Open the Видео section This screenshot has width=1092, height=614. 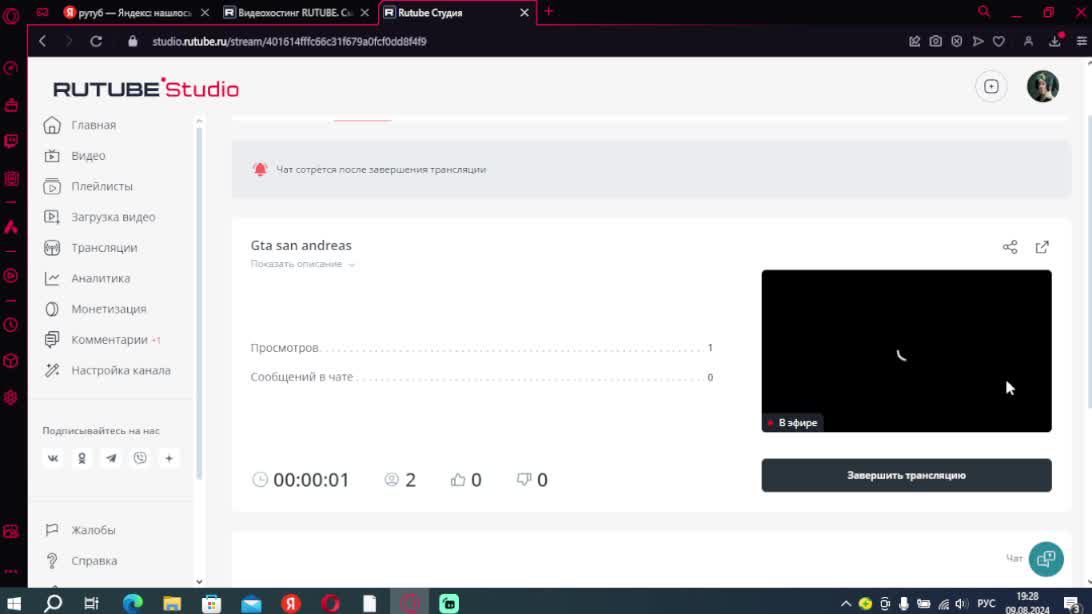point(88,156)
